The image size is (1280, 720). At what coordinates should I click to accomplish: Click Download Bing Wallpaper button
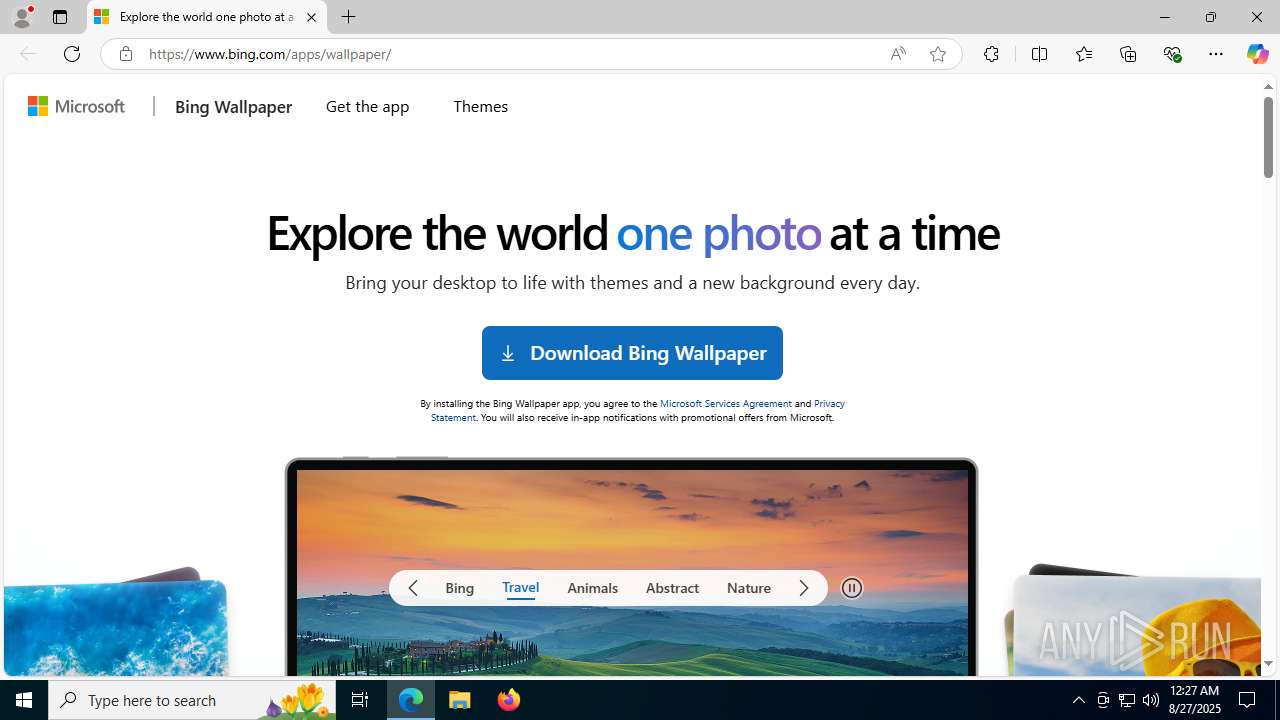coord(632,353)
